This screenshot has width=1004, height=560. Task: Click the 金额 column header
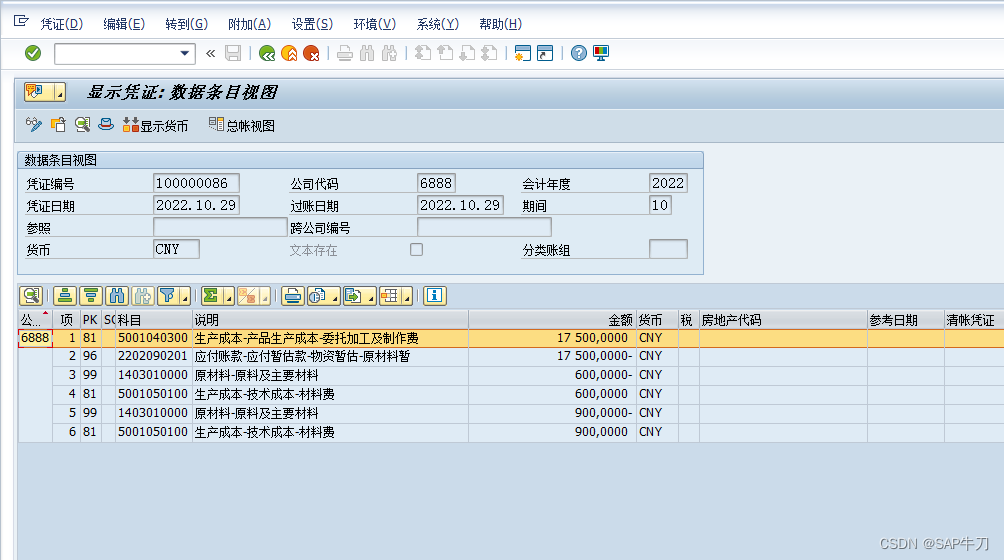(552, 320)
